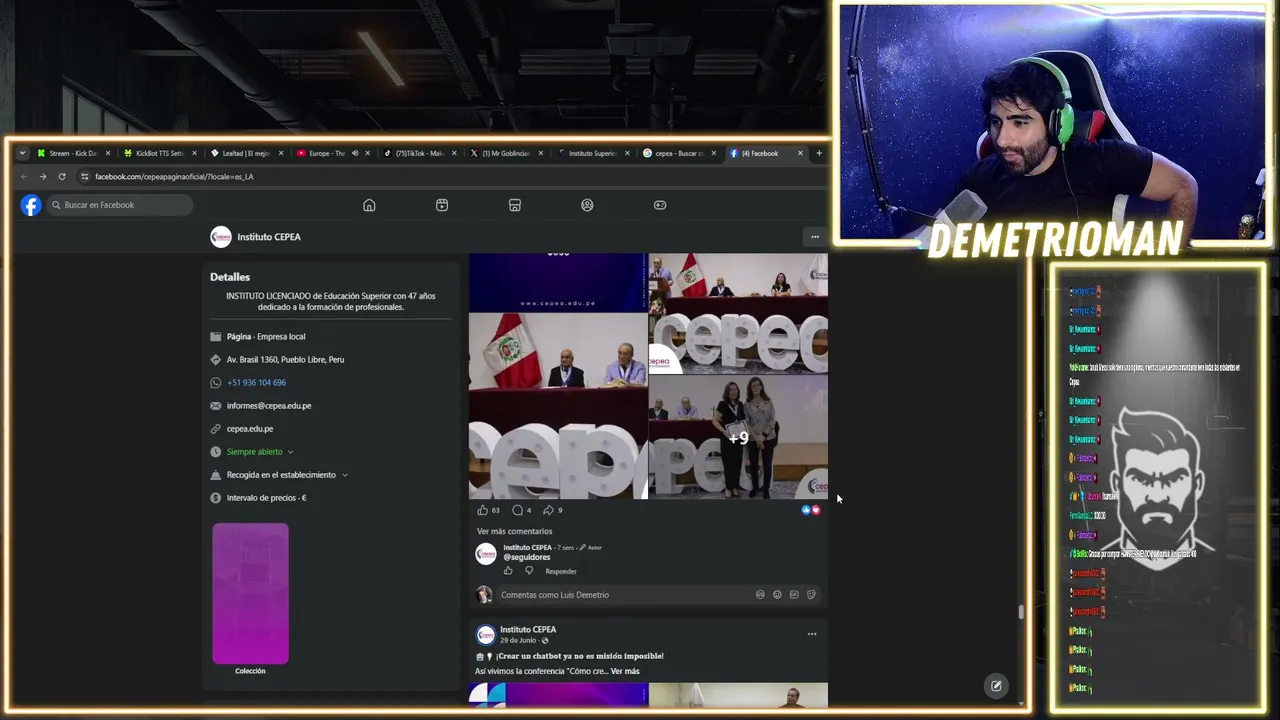Switch to the KickBot TTS Settings tab
1280x720 pixels.
(159, 153)
